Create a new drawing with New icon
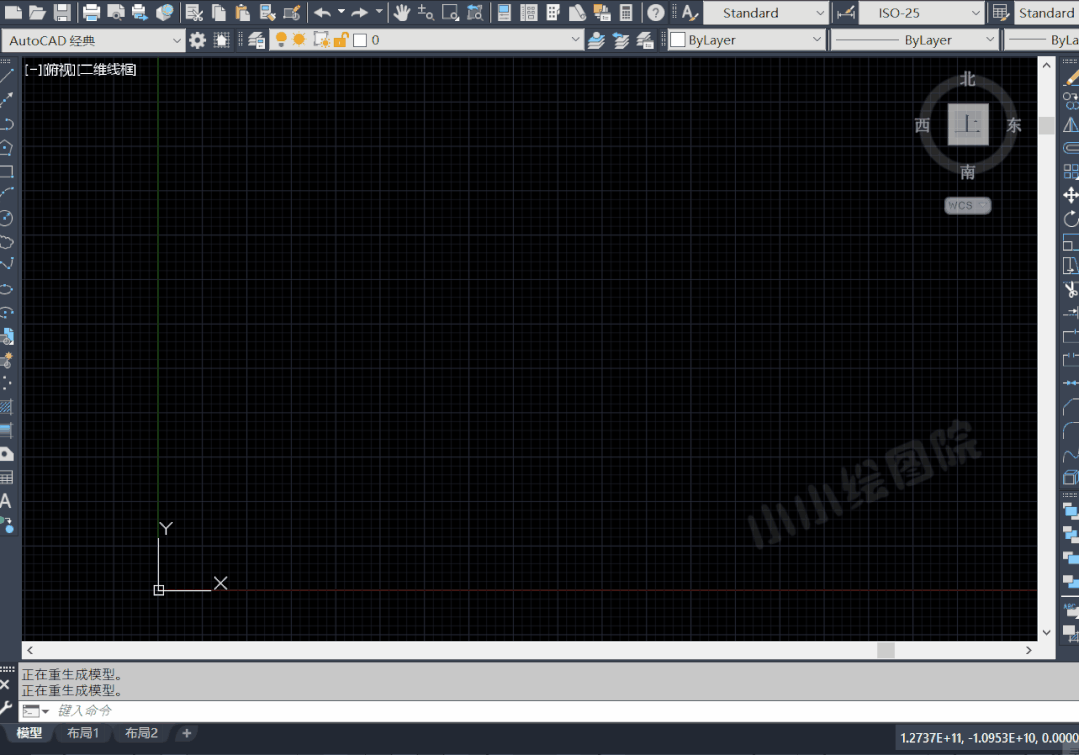Screen dimensions: 1079x755 (14, 12)
